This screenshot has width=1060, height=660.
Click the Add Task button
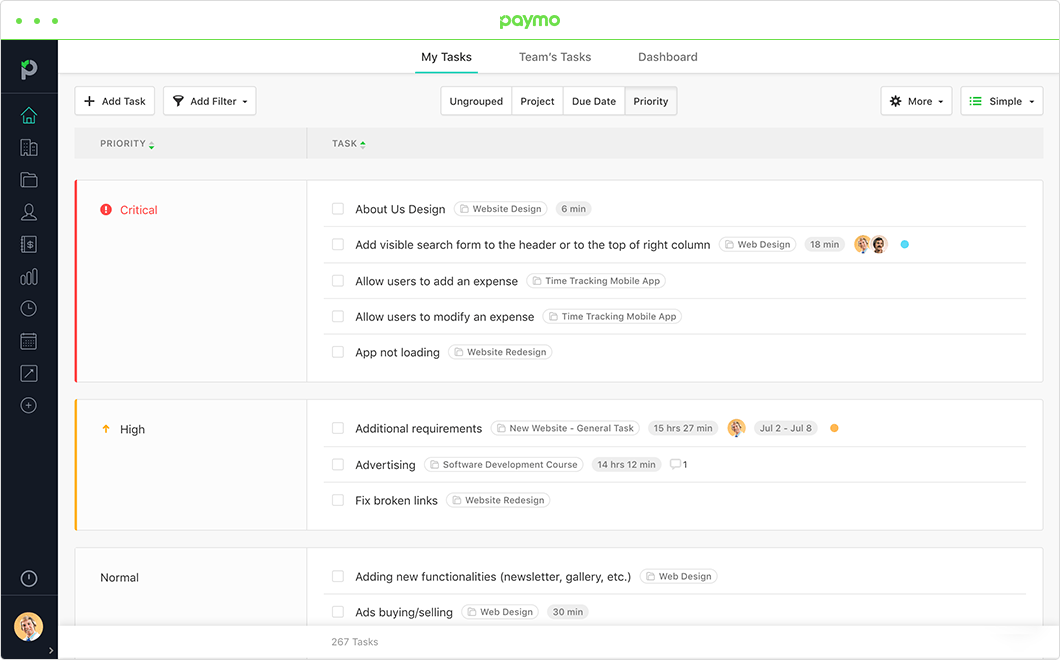[x=114, y=100]
